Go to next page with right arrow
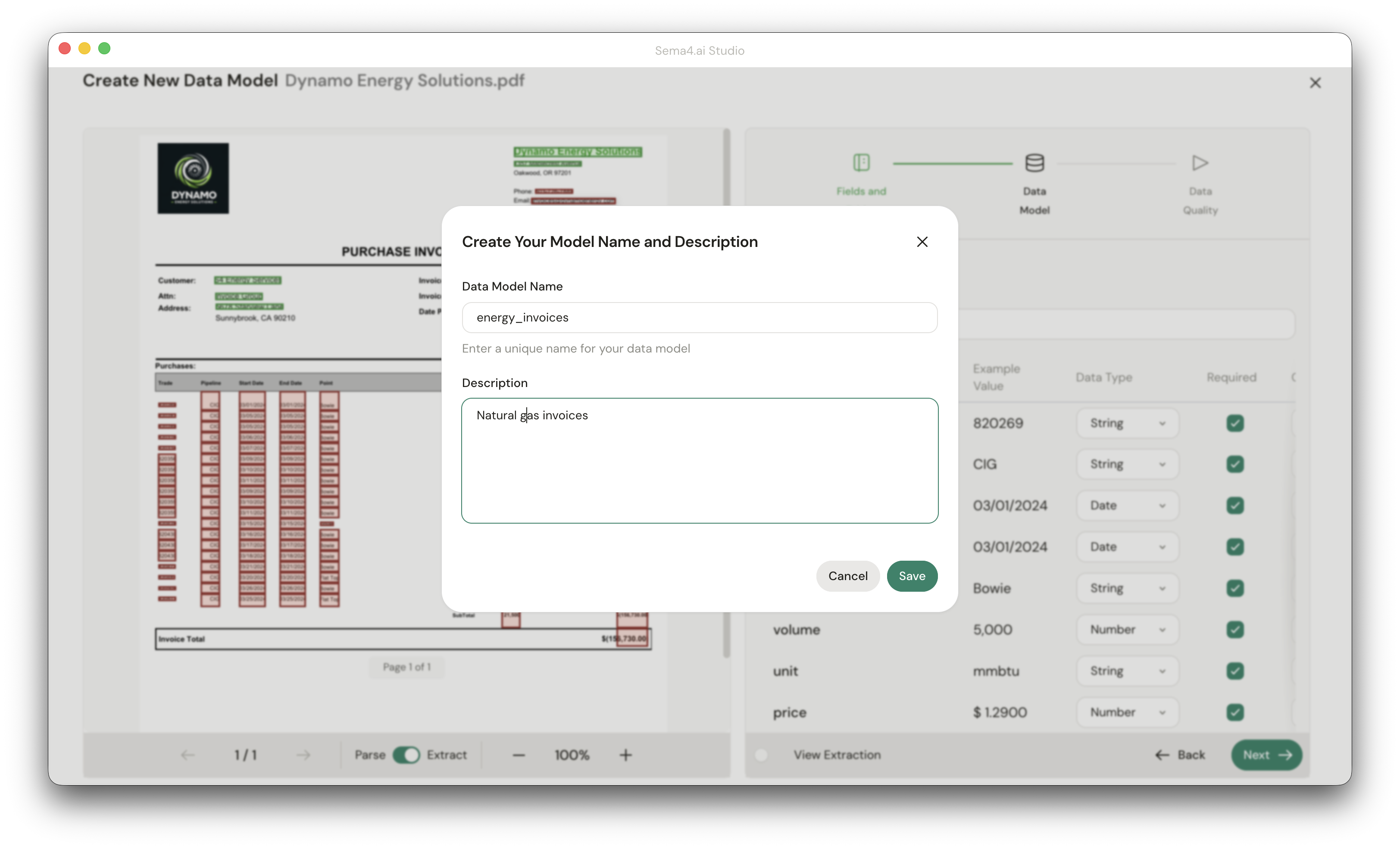 pyautogui.click(x=303, y=755)
